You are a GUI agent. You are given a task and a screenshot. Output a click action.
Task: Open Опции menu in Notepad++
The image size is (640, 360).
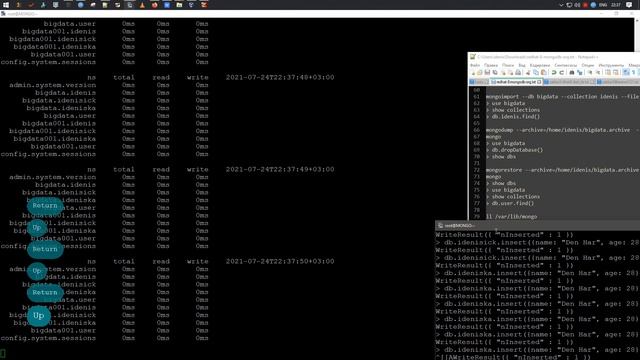588,65
